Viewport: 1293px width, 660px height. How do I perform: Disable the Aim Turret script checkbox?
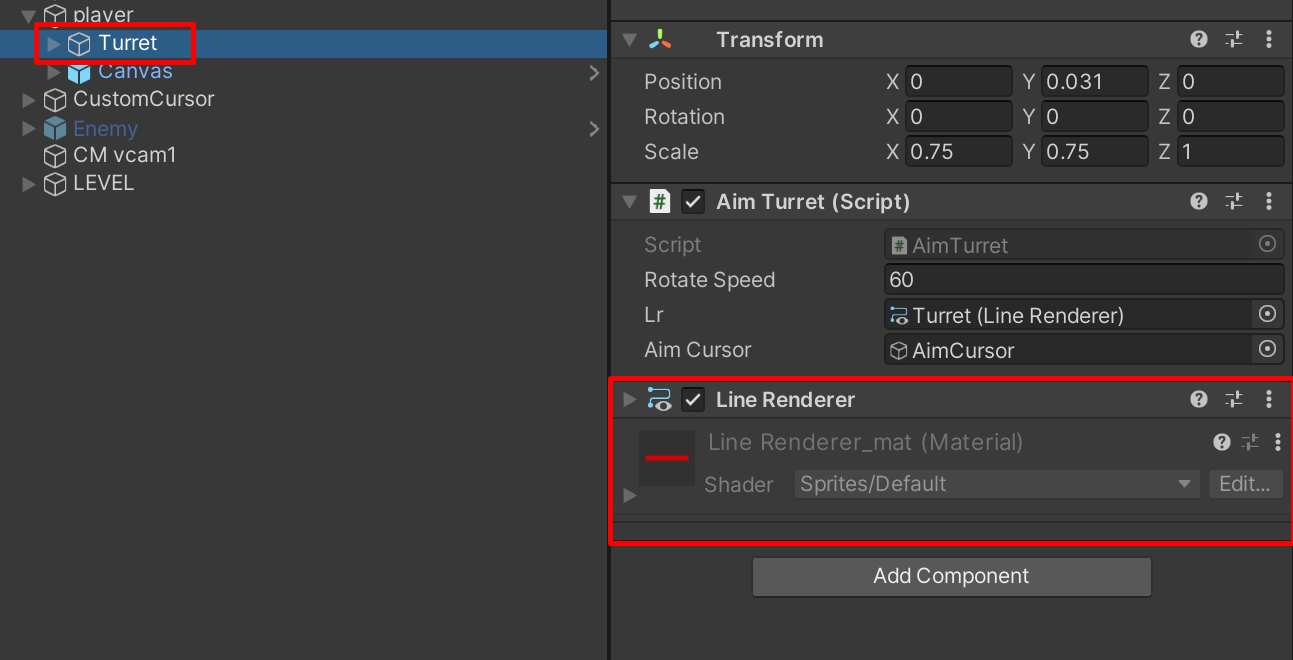click(693, 201)
